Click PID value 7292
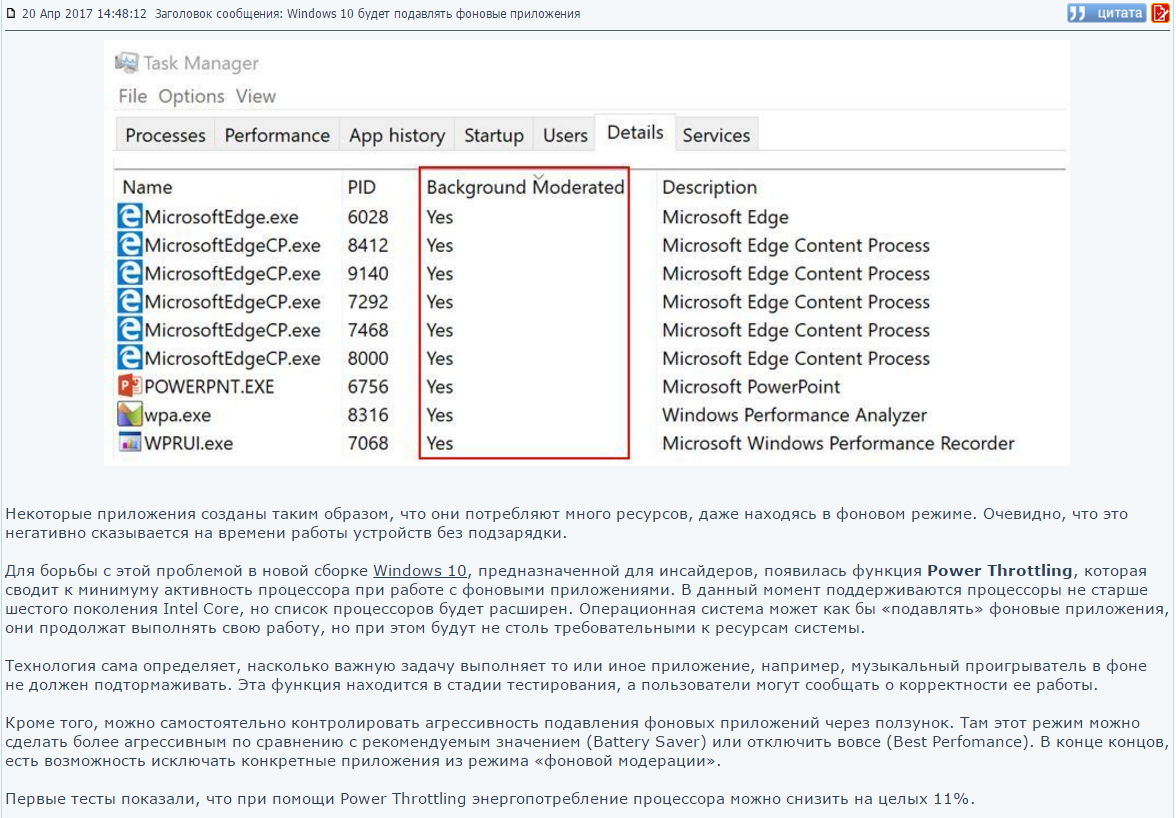1176x818 pixels. [x=368, y=302]
